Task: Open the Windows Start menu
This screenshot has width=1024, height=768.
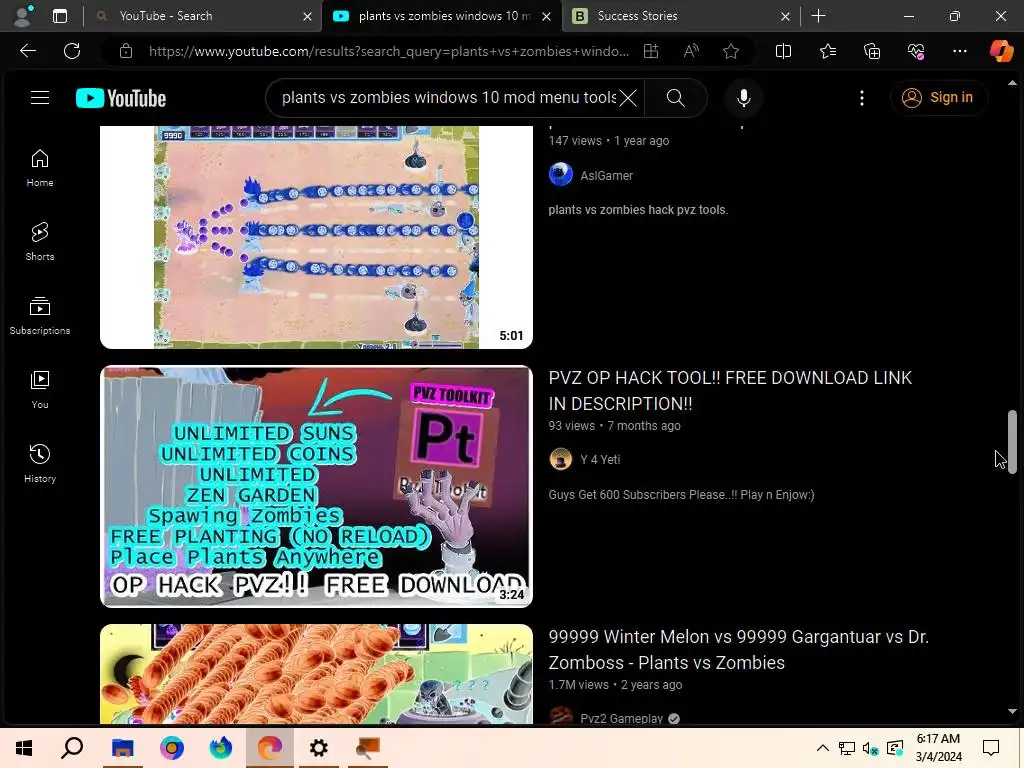Action: [x=24, y=748]
